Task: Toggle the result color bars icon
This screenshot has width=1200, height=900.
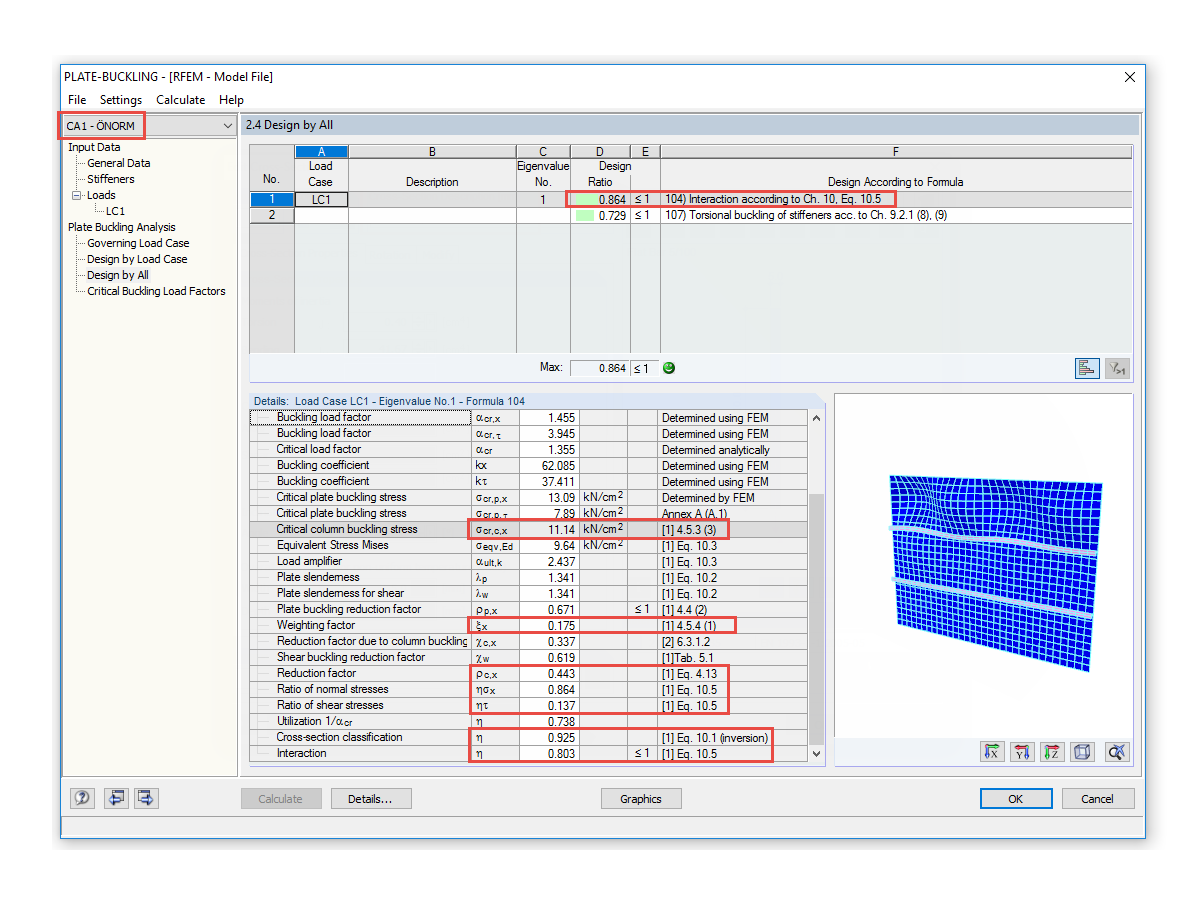Action: tap(1087, 368)
